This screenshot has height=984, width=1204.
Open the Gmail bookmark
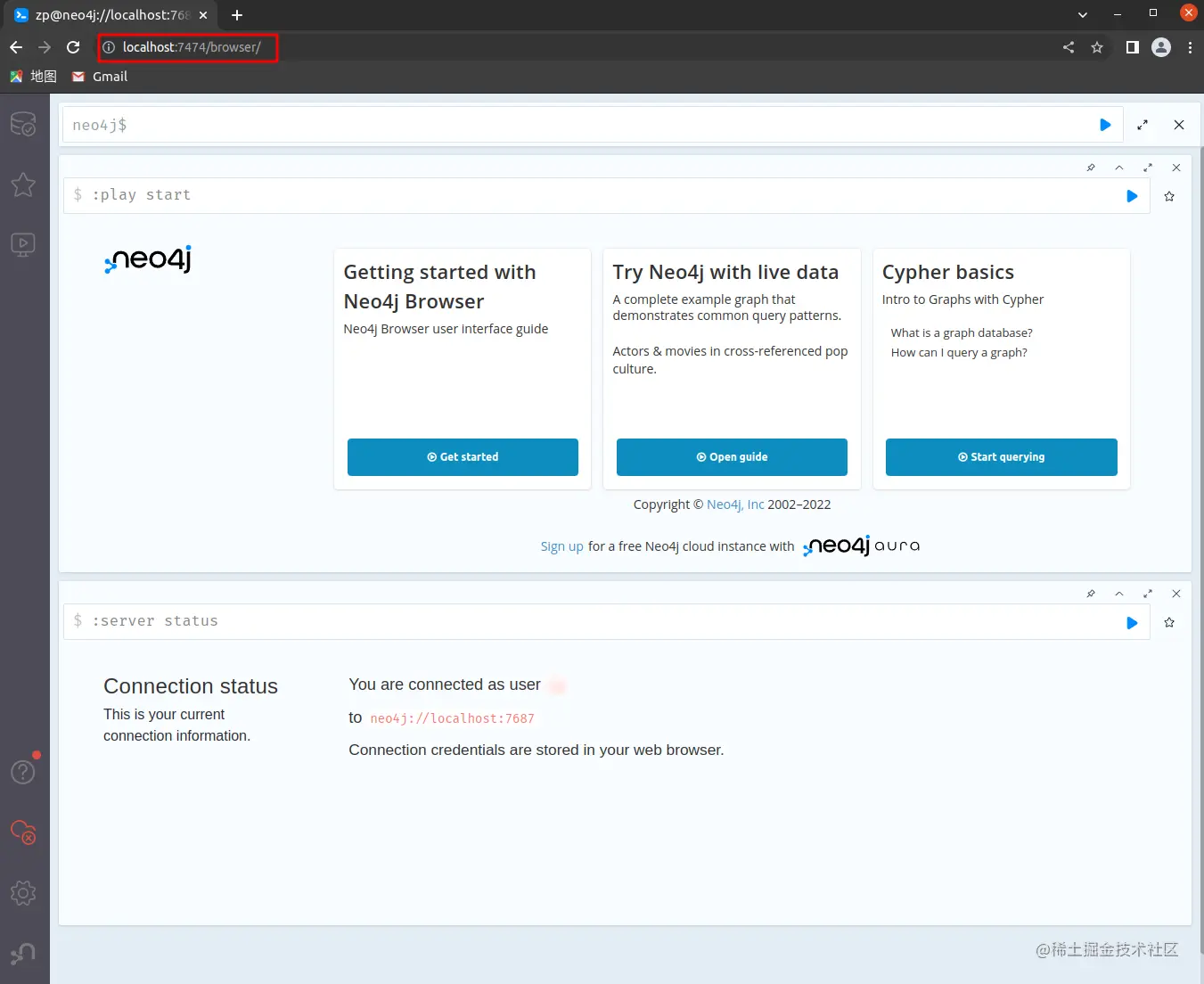click(100, 77)
